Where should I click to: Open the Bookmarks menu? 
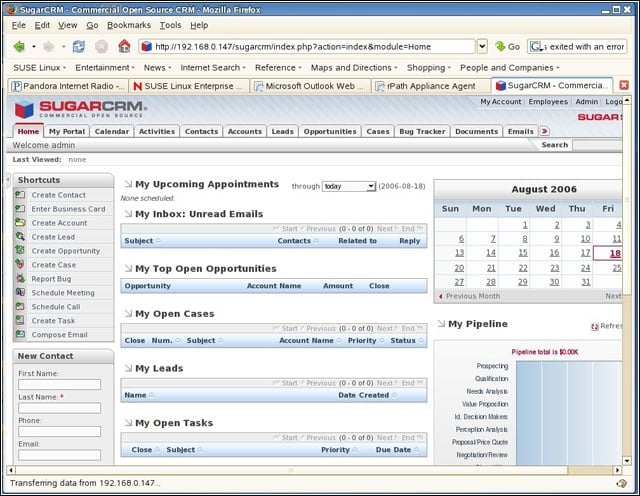129,25
